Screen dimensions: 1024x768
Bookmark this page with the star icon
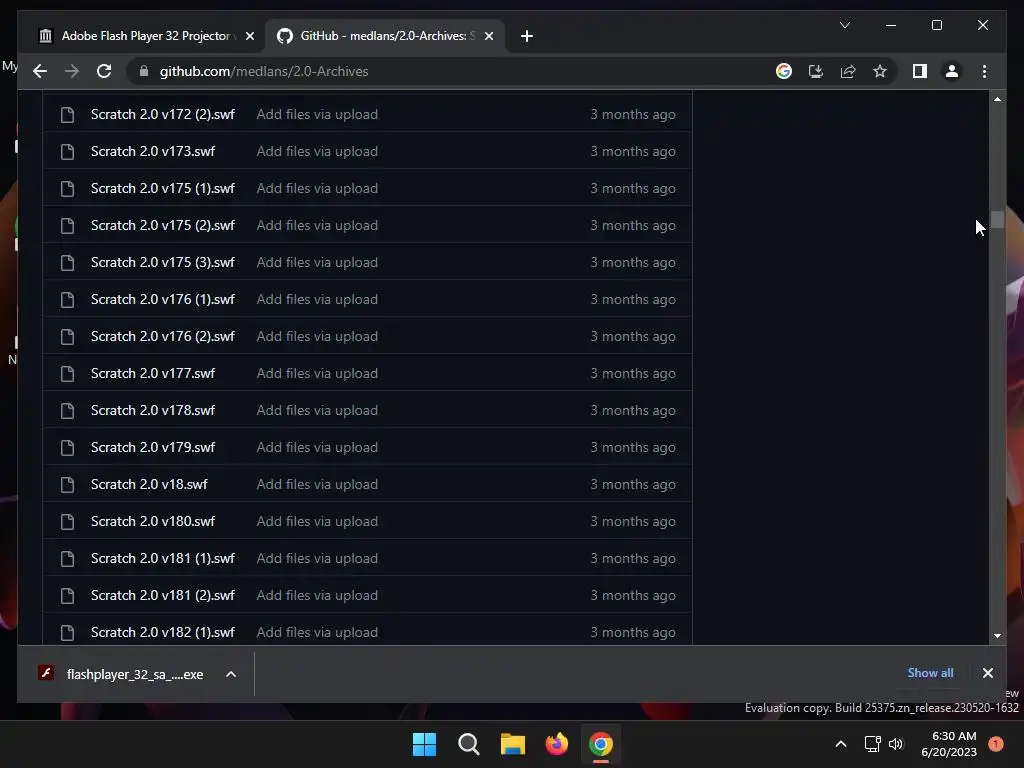click(x=880, y=71)
